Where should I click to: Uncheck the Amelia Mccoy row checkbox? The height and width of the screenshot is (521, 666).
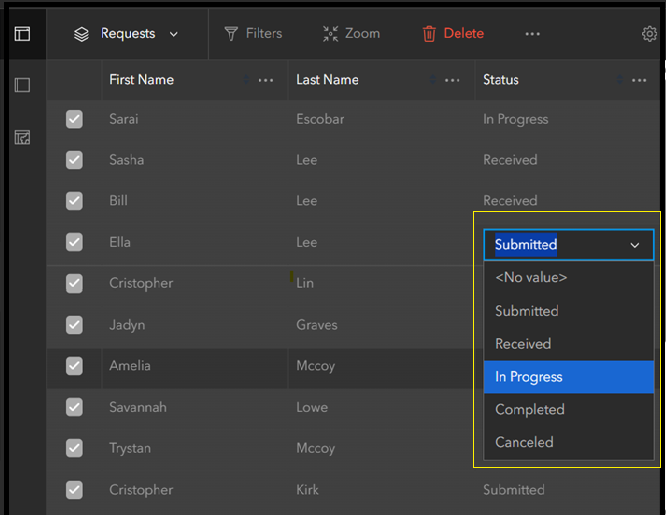tap(74, 366)
